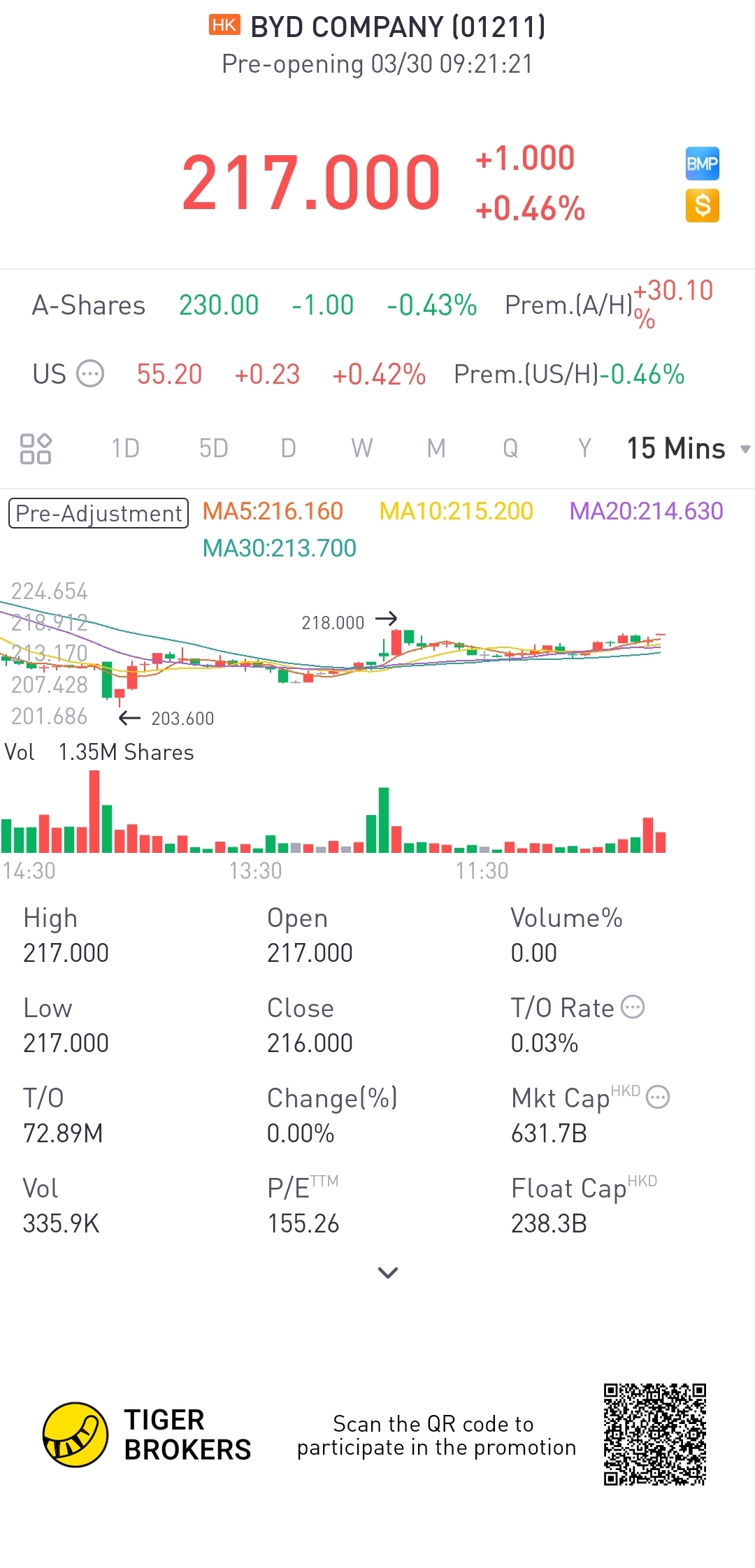Select the M monthly chart tab
755x1568 pixels.
pos(436,449)
